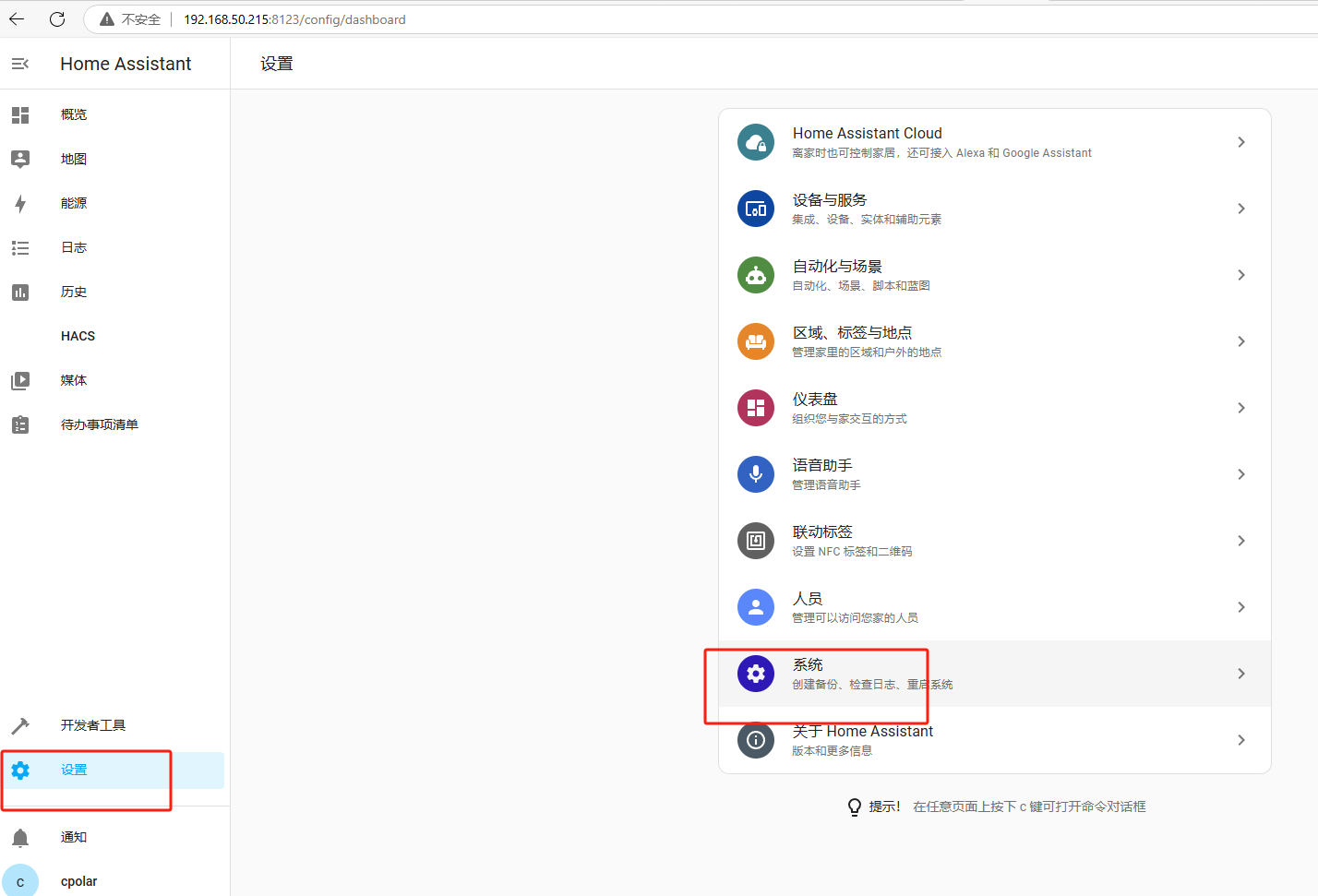Open the Home Assistant Cloud settings

click(995, 142)
